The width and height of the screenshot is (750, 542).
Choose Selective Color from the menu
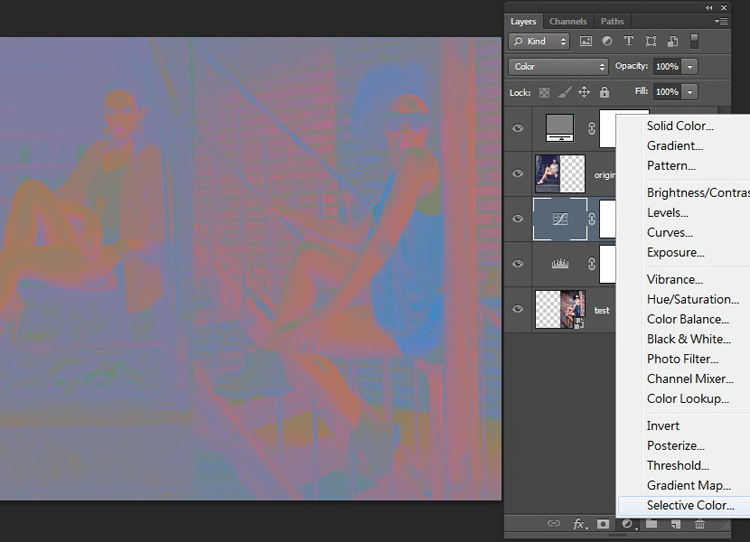click(690, 505)
